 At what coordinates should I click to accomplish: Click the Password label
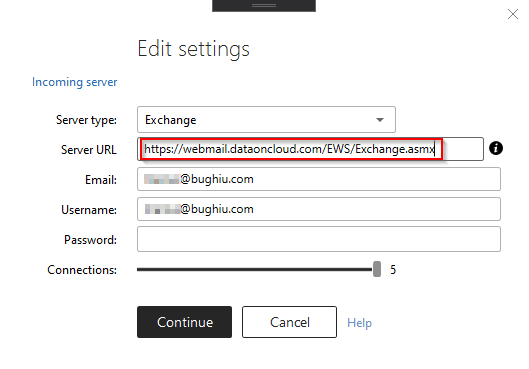point(90,240)
